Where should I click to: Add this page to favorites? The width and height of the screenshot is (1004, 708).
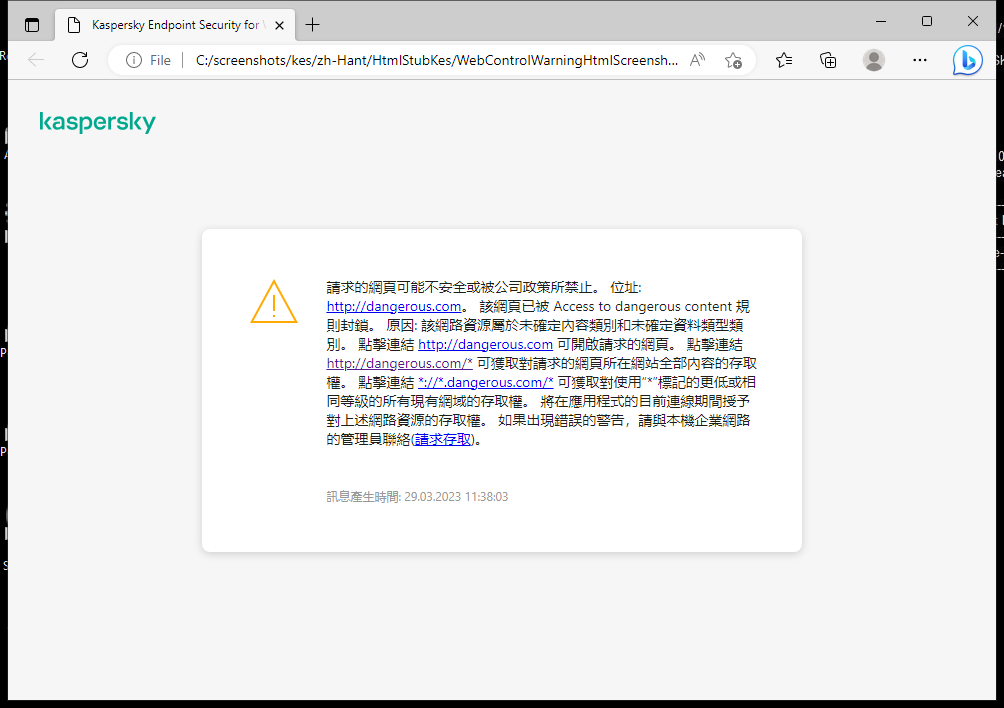(x=734, y=60)
